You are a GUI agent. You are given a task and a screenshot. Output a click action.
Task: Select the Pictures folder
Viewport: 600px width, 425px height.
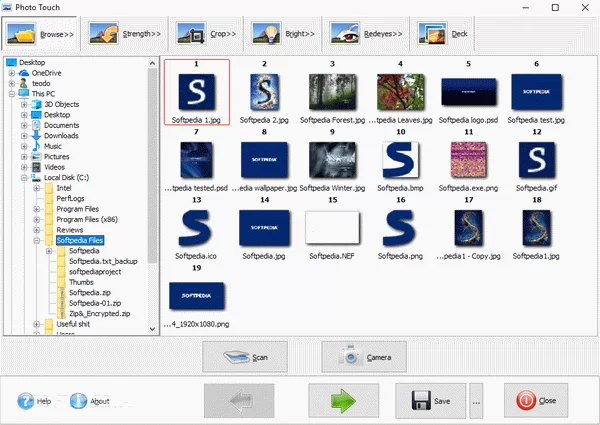coord(56,156)
